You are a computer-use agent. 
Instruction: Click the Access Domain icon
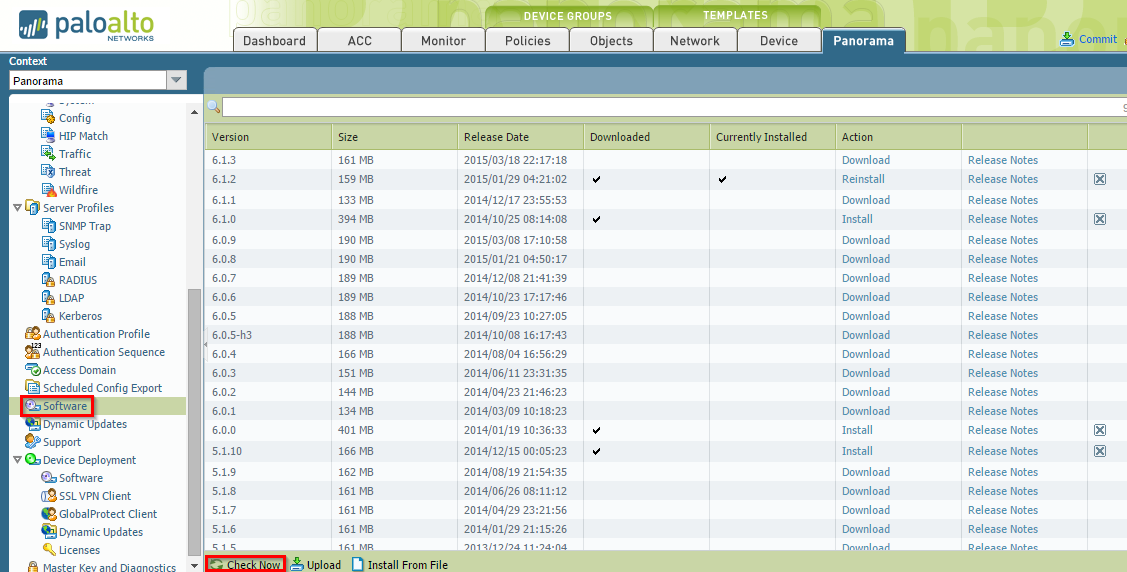pos(32,369)
